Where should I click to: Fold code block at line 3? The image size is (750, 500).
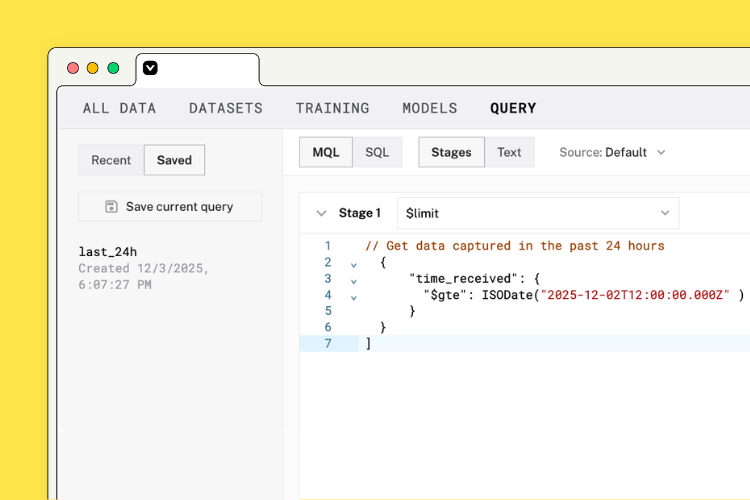(353, 281)
